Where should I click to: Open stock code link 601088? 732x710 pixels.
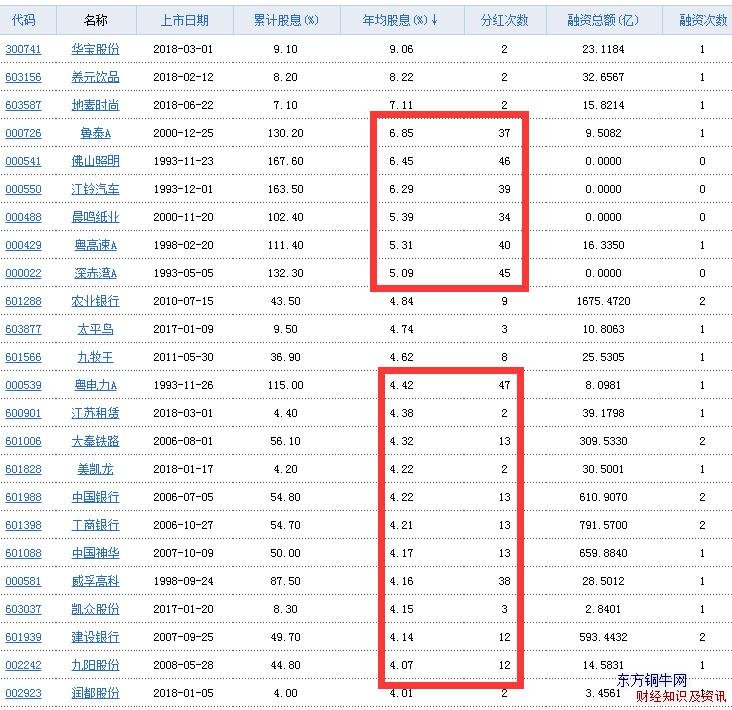pyautogui.click(x=23, y=553)
